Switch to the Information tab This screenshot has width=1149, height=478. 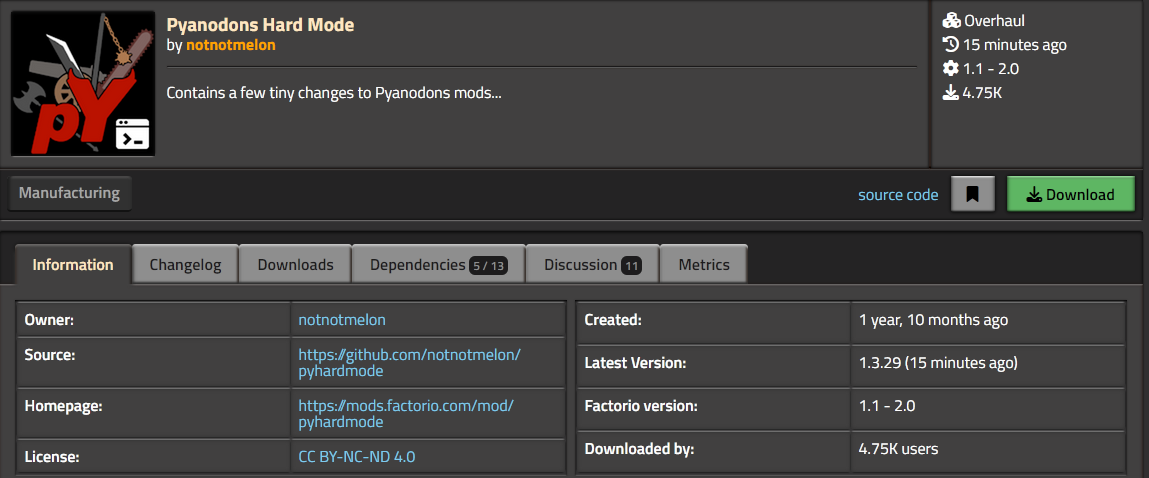pos(73,265)
